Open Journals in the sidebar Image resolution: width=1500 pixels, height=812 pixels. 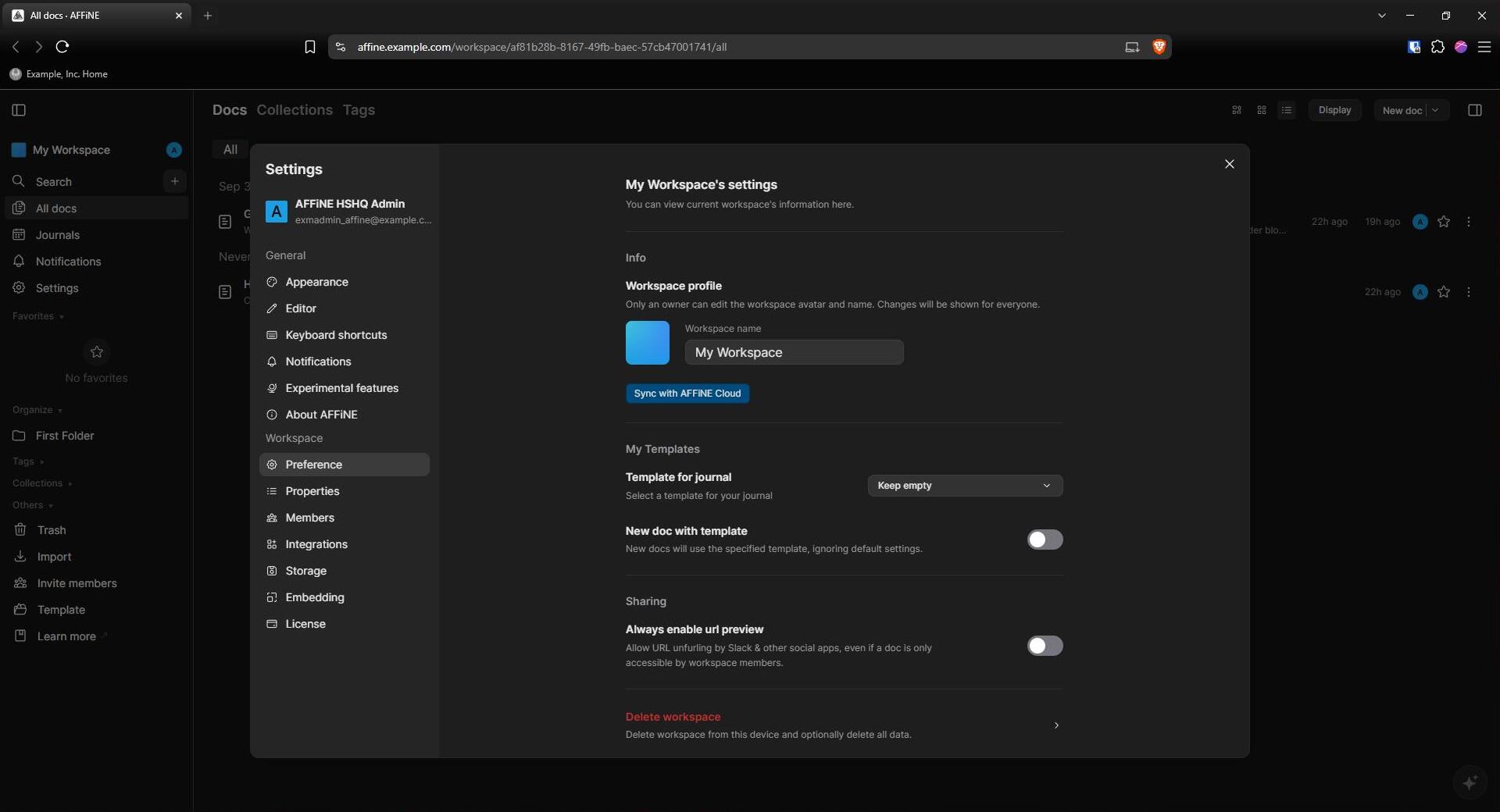click(x=97, y=235)
